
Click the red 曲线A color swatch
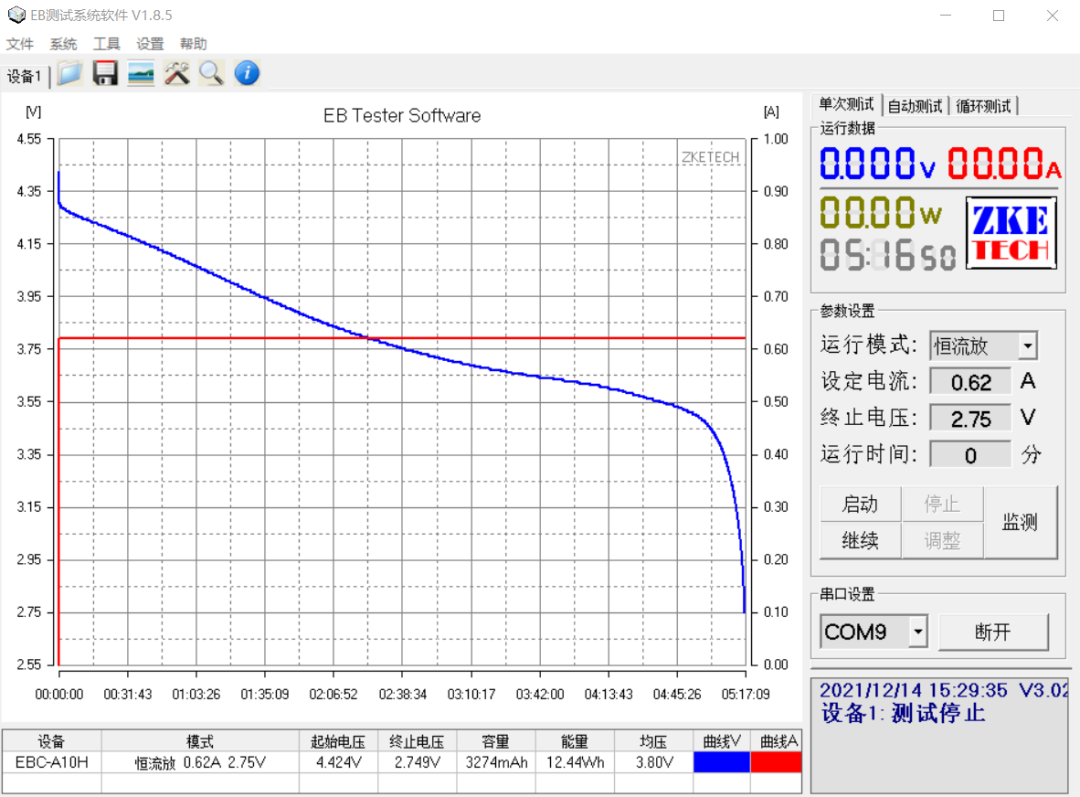click(x=776, y=762)
